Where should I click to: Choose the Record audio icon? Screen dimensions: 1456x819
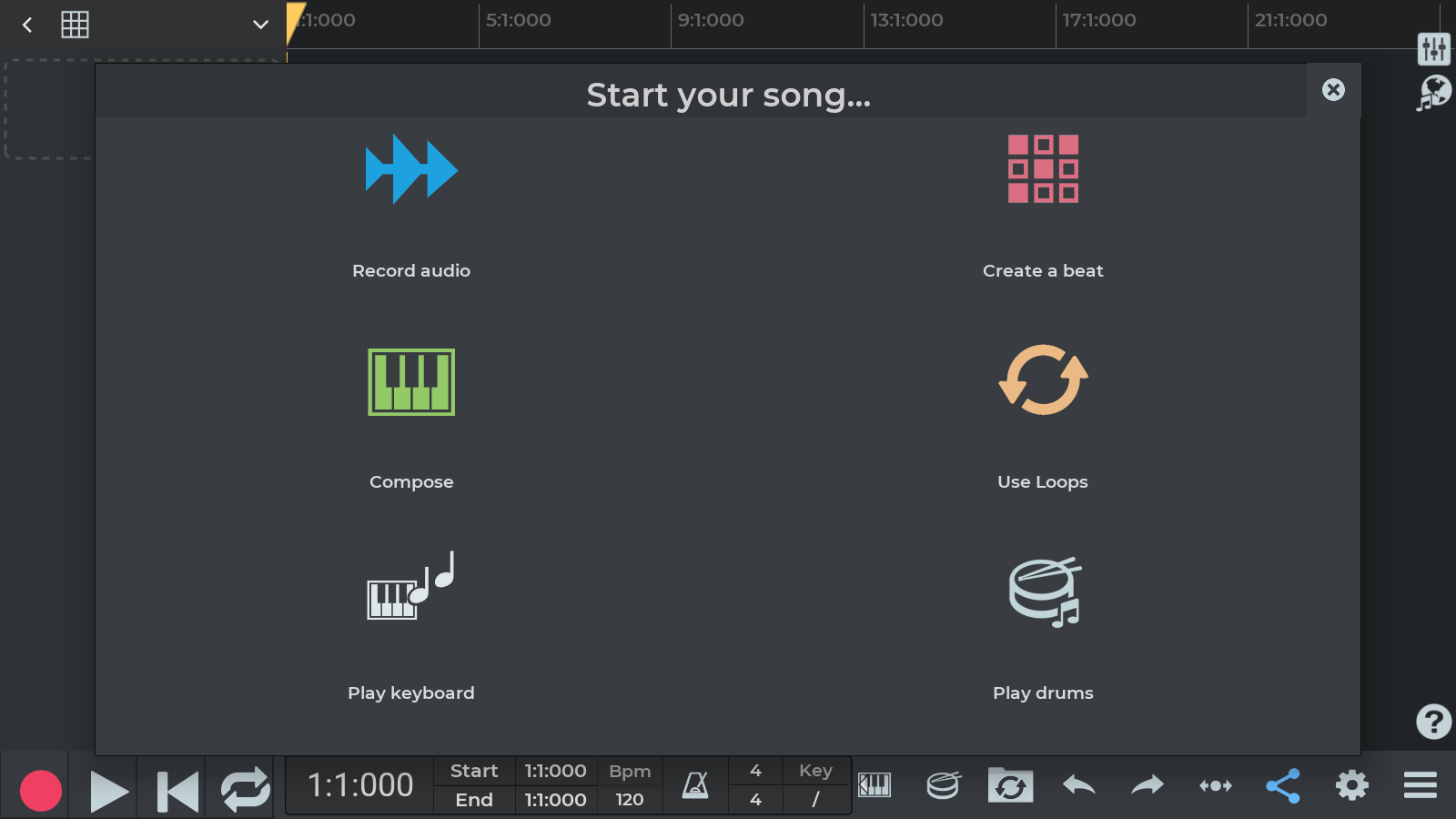click(411, 169)
